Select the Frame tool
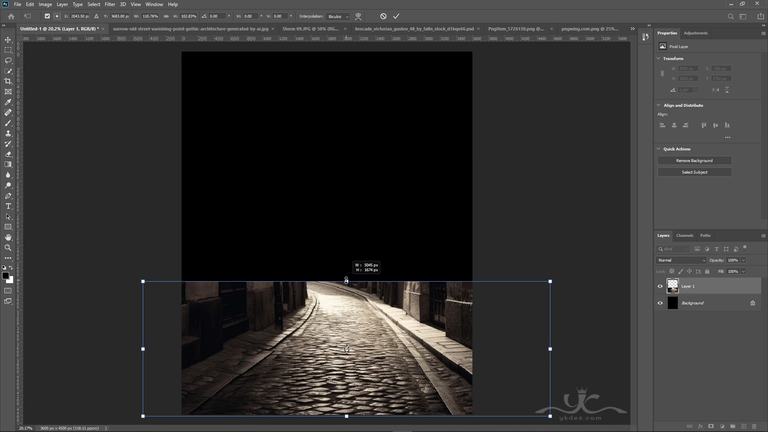 [8, 92]
